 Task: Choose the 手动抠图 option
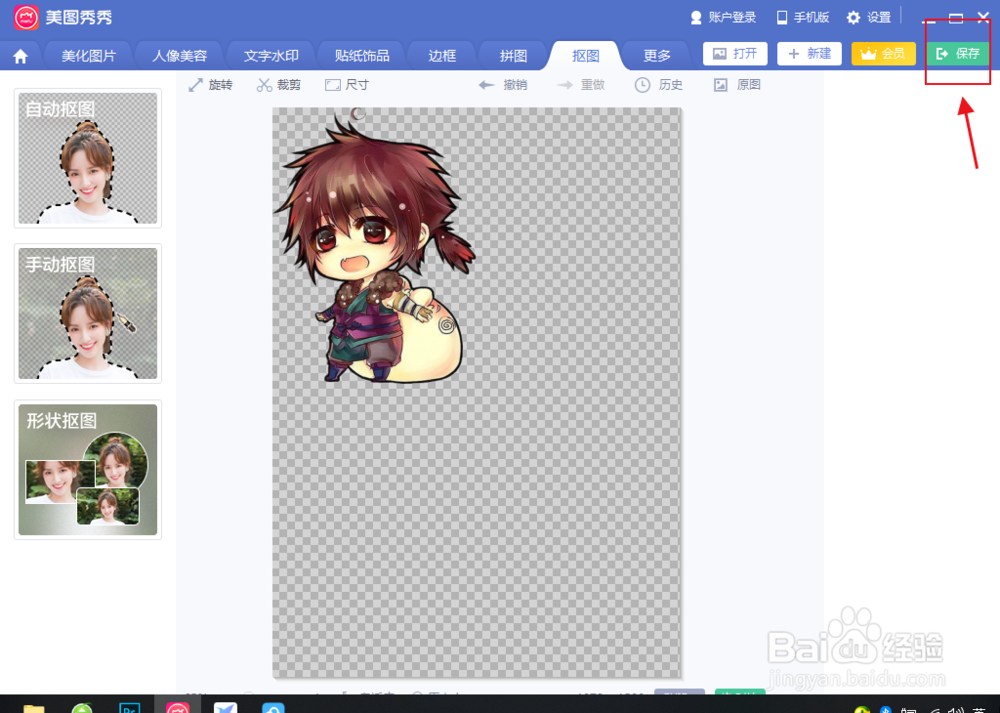(88, 313)
